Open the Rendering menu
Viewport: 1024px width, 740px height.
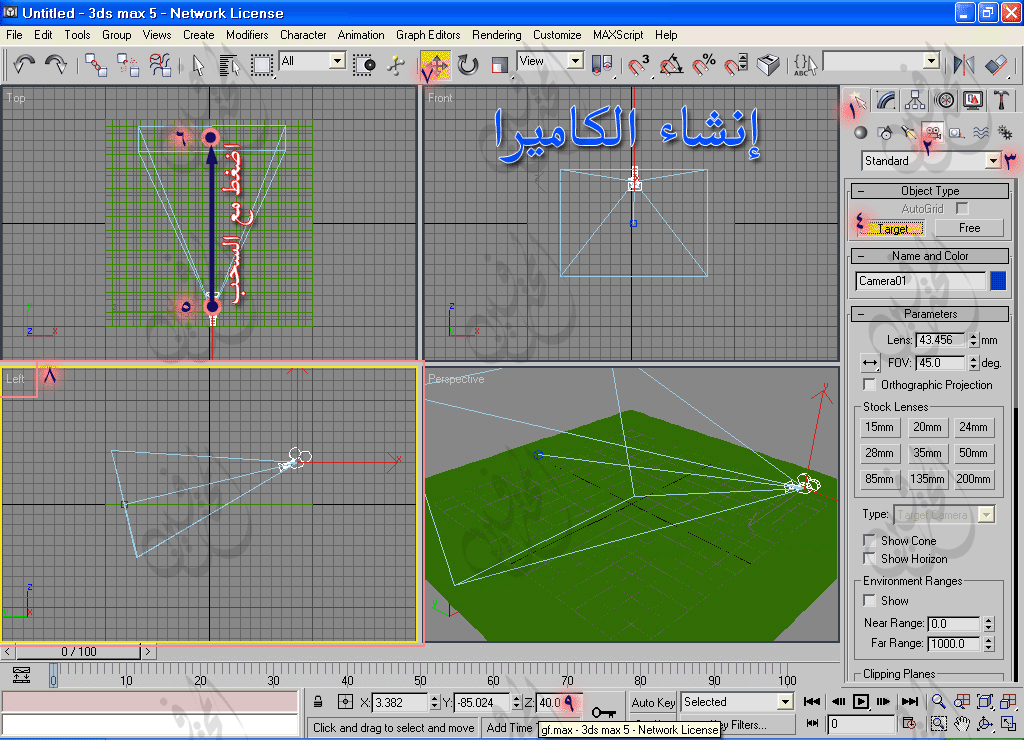496,35
